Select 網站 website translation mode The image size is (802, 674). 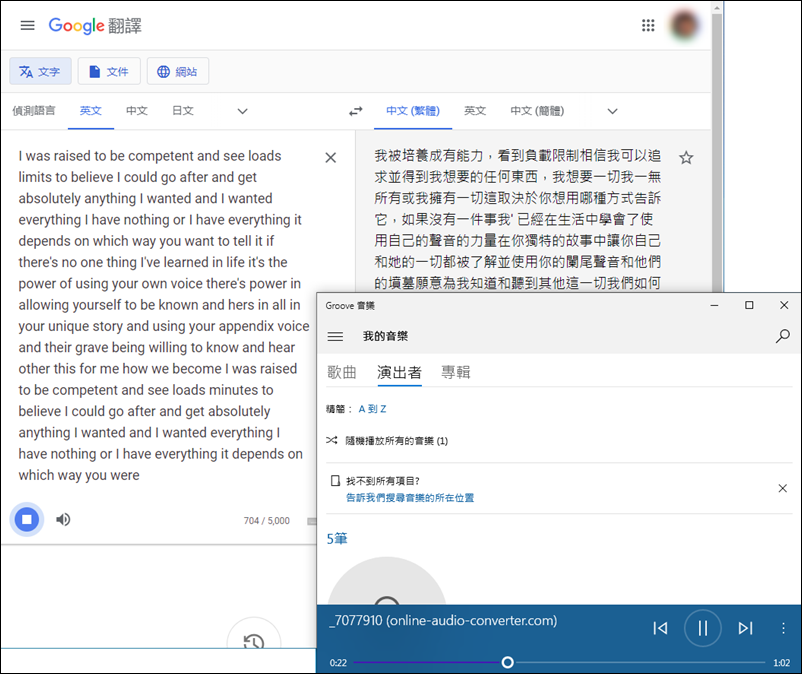pyautogui.click(x=177, y=72)
